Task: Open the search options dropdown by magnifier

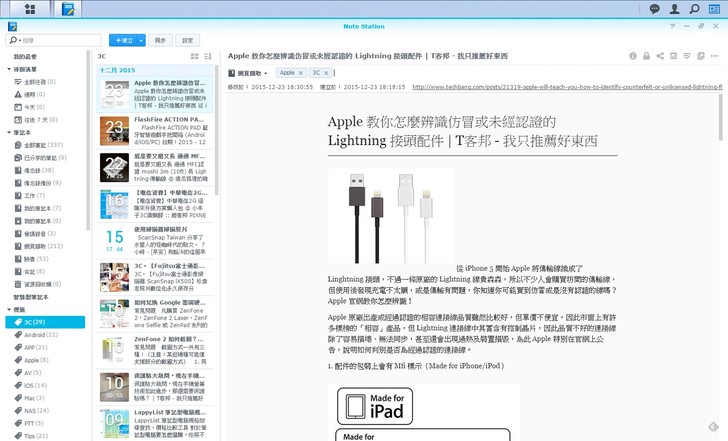Action: coord(14,40)
